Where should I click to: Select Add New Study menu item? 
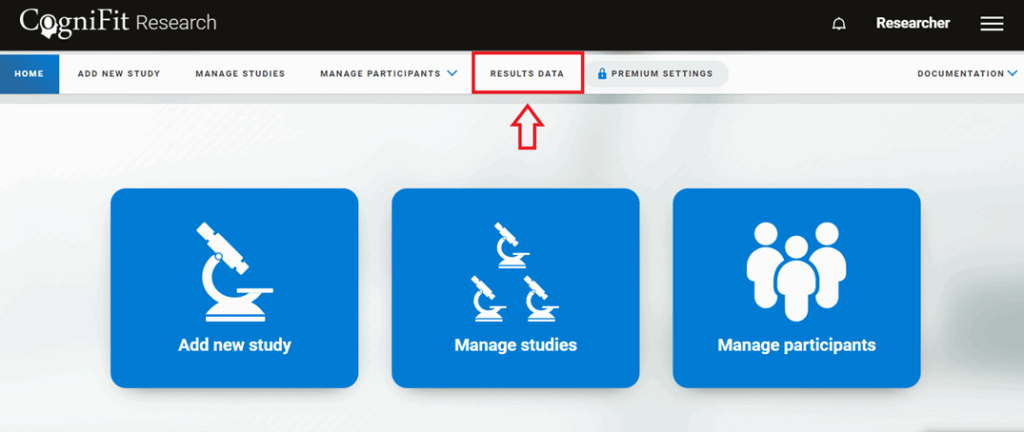(119, 74)
